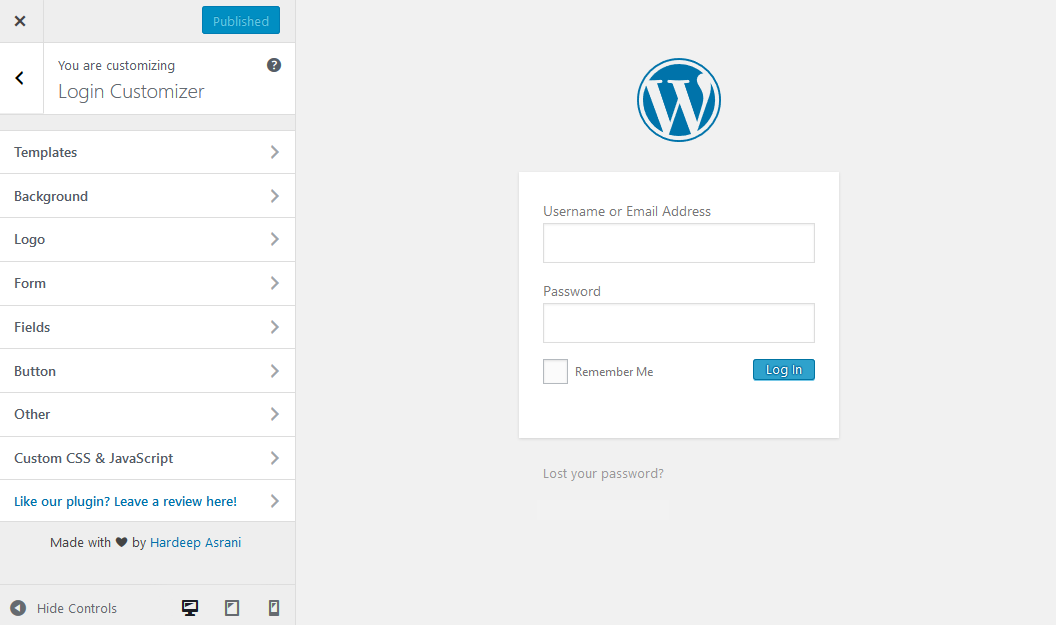1056x625 pixels.
Task: Open the Fields settings panel
Action: [x=148, y=327]
